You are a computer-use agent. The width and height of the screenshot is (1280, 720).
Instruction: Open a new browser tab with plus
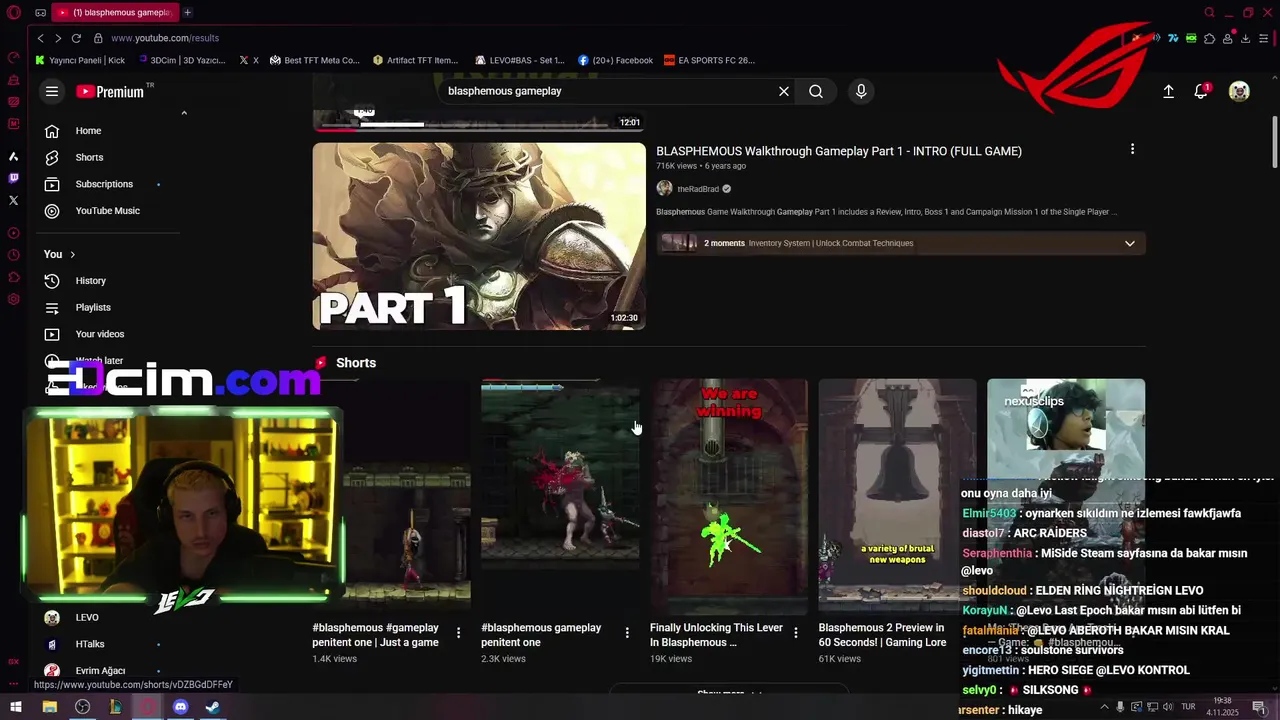pyautogui.click(x=187, y=12)
